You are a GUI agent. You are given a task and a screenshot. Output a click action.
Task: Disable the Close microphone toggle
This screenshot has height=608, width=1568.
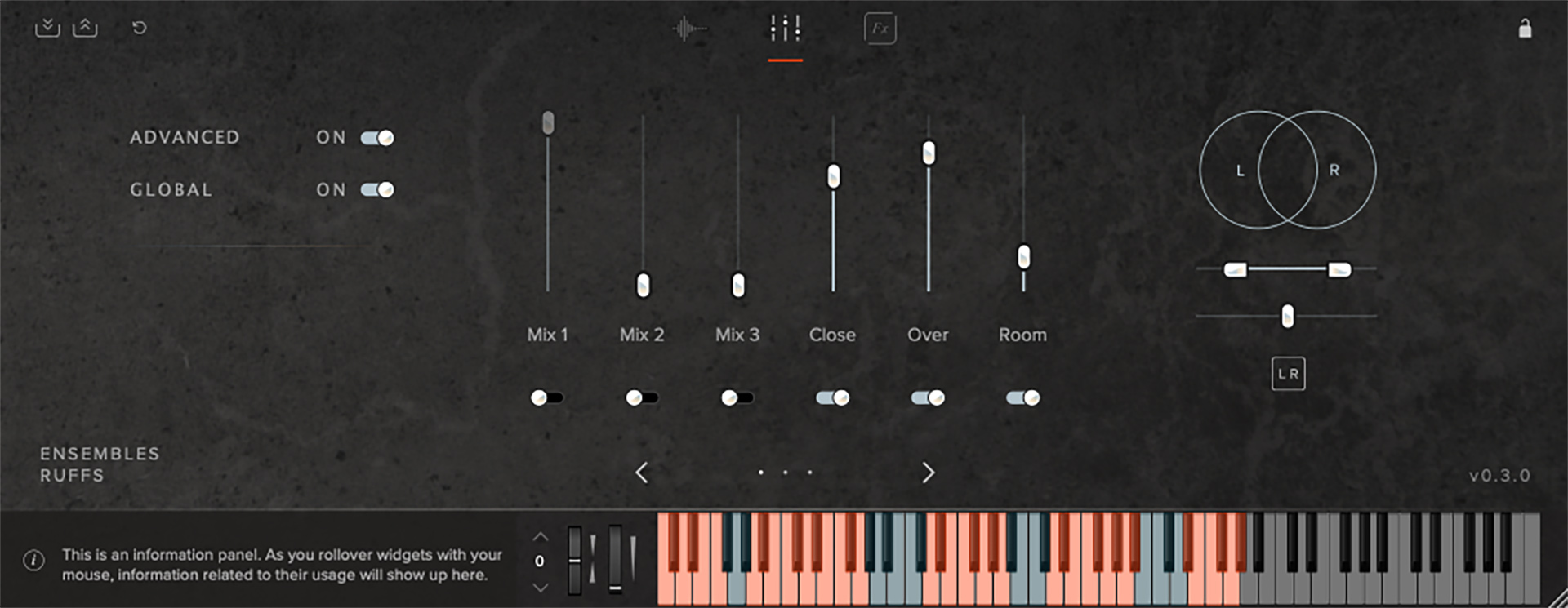832,398
